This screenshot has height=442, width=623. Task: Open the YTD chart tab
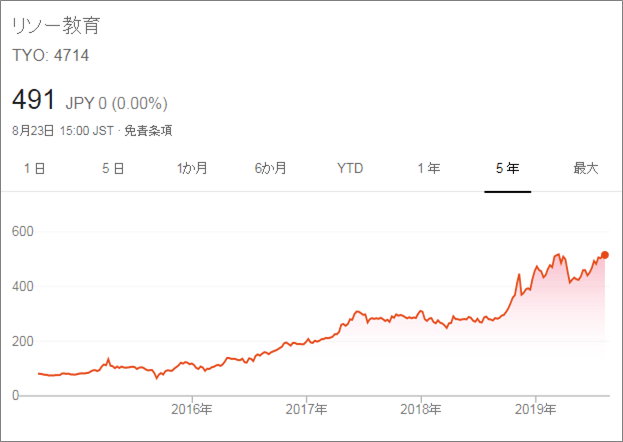pos(350,168)
